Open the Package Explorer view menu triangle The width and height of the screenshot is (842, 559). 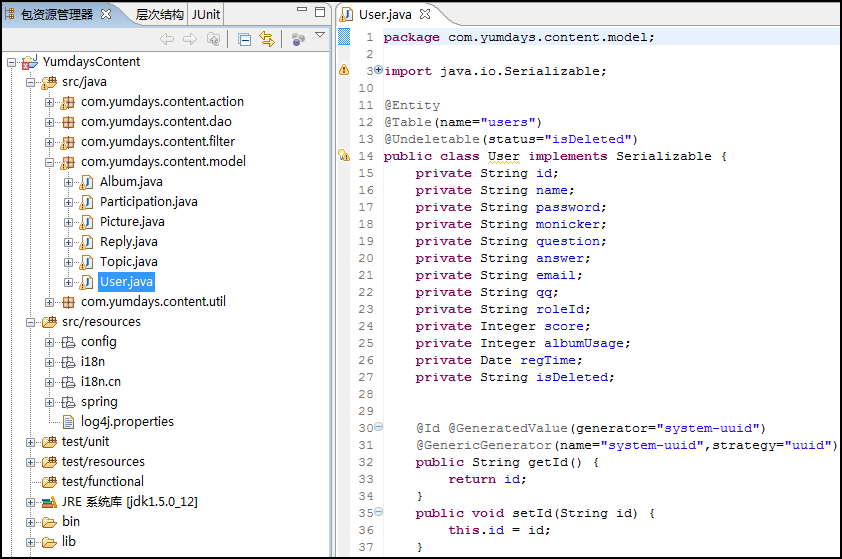pyautogui.click(x=320, y=35)
